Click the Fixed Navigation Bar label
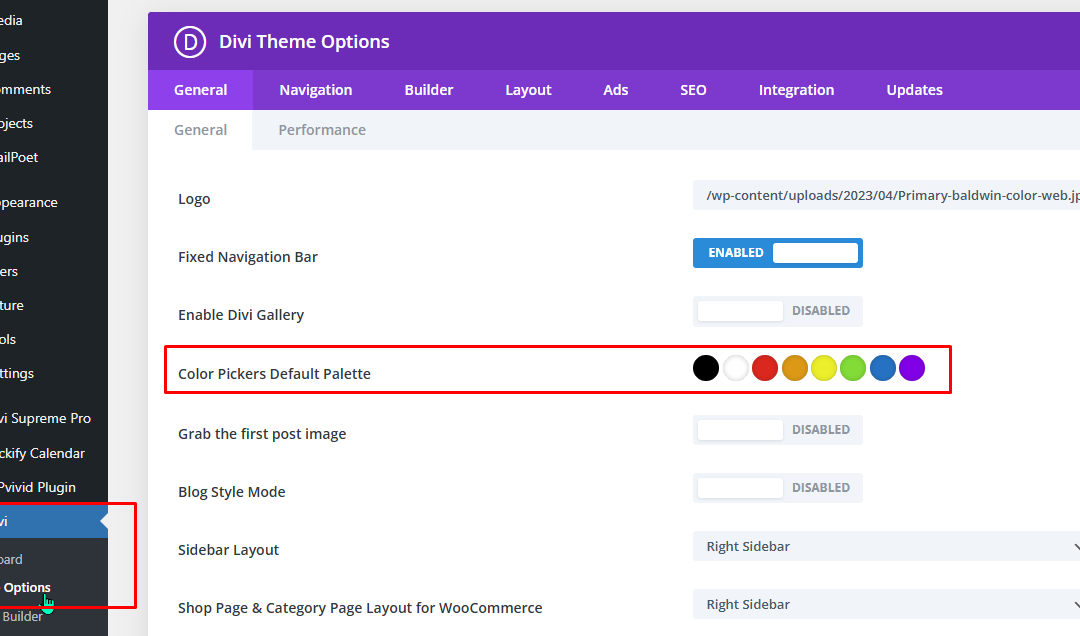 click(248, 257)
